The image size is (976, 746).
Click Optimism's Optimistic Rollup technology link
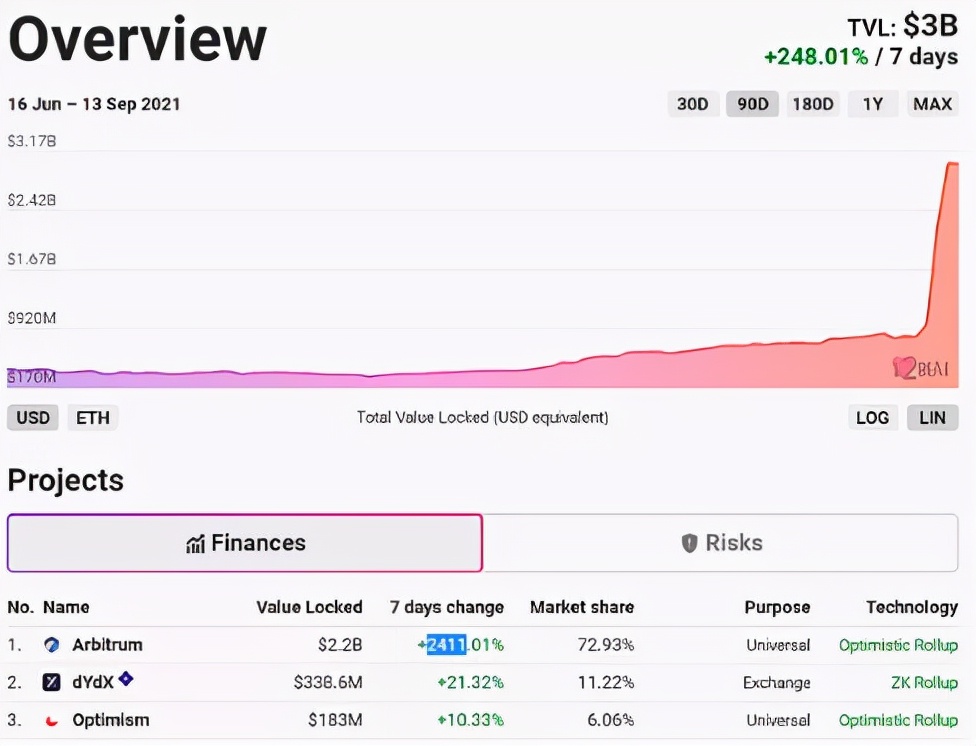(898, 720)
